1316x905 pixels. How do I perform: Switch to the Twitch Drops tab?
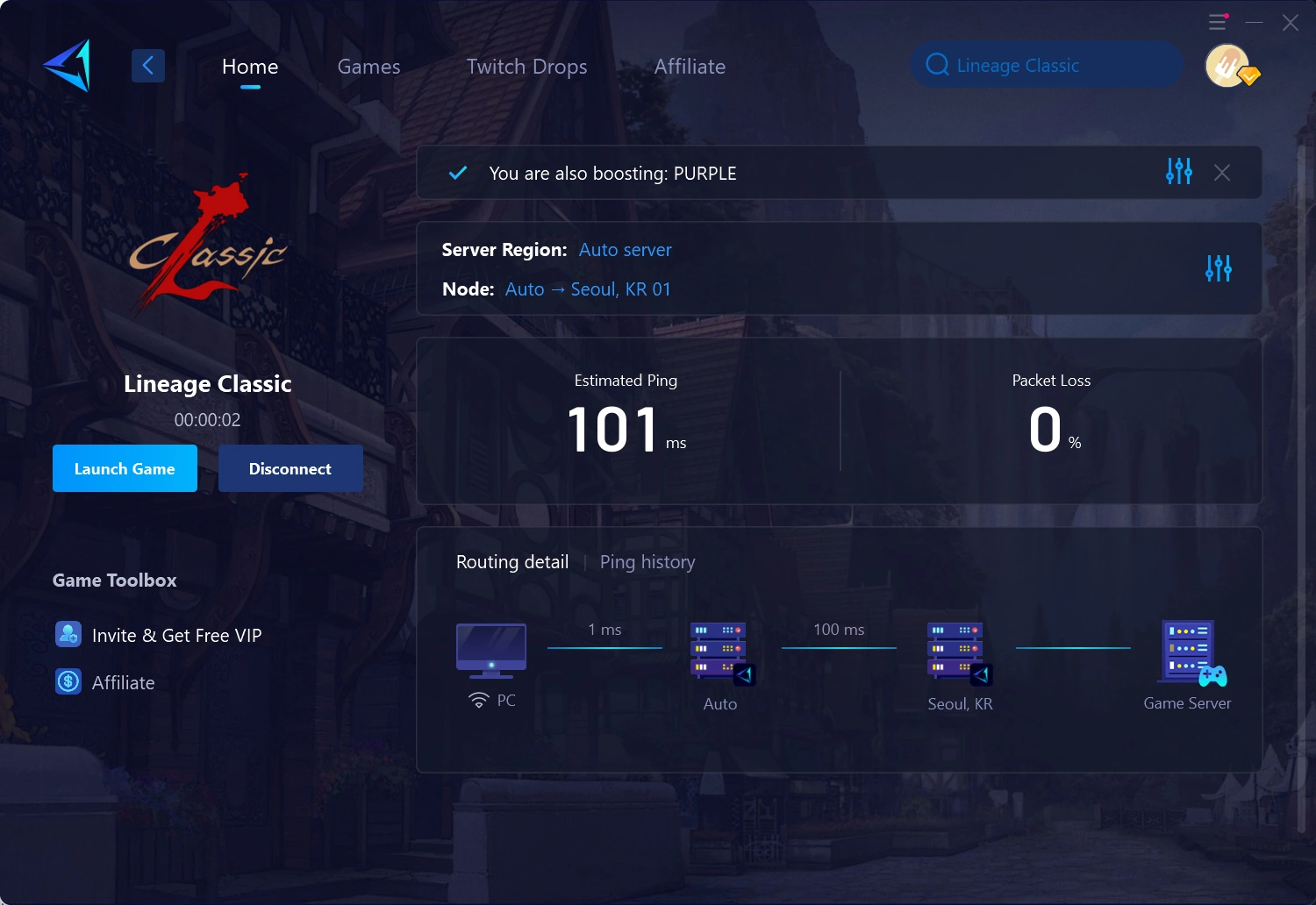coord(526,67)
